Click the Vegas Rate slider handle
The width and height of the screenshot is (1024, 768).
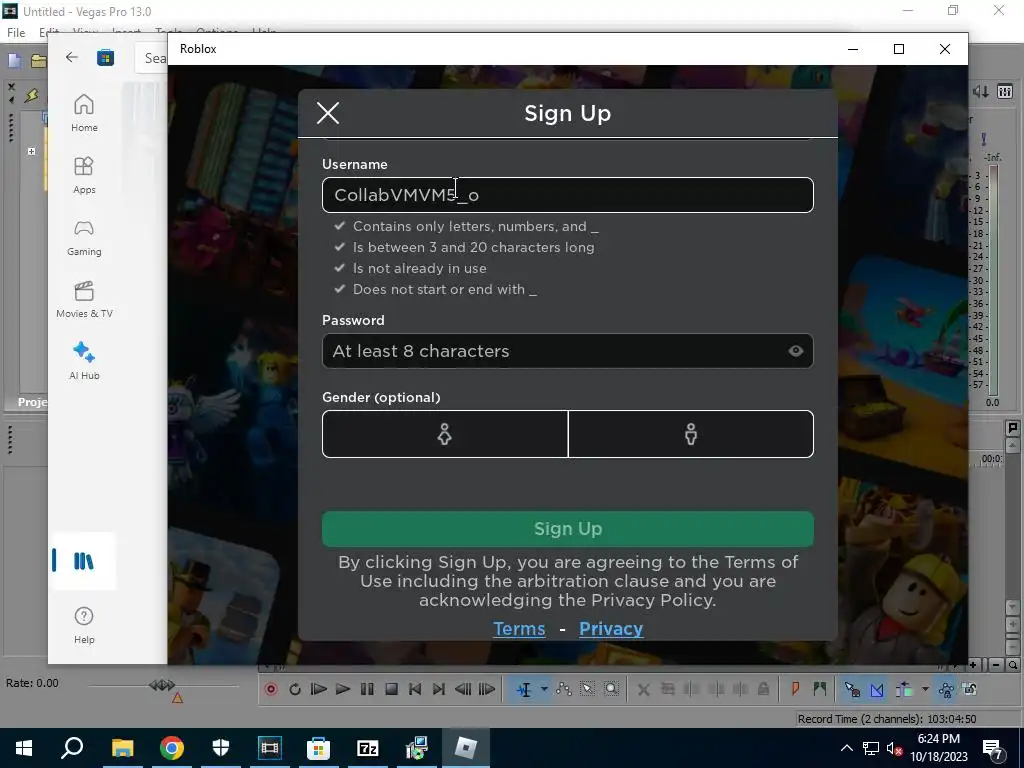point(162,684)
